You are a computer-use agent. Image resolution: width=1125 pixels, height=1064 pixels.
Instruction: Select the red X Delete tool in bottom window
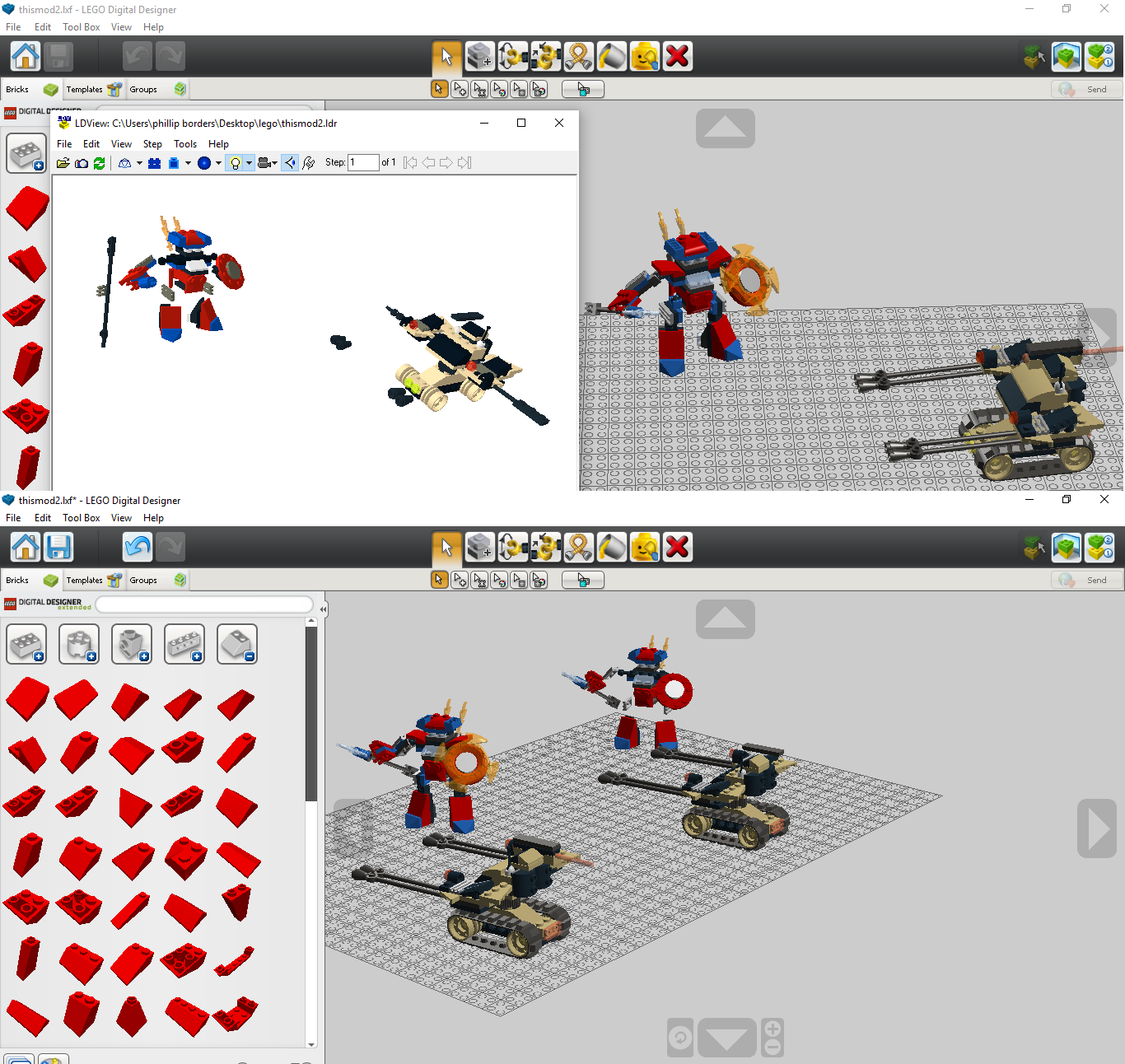(x=678, y=547)
